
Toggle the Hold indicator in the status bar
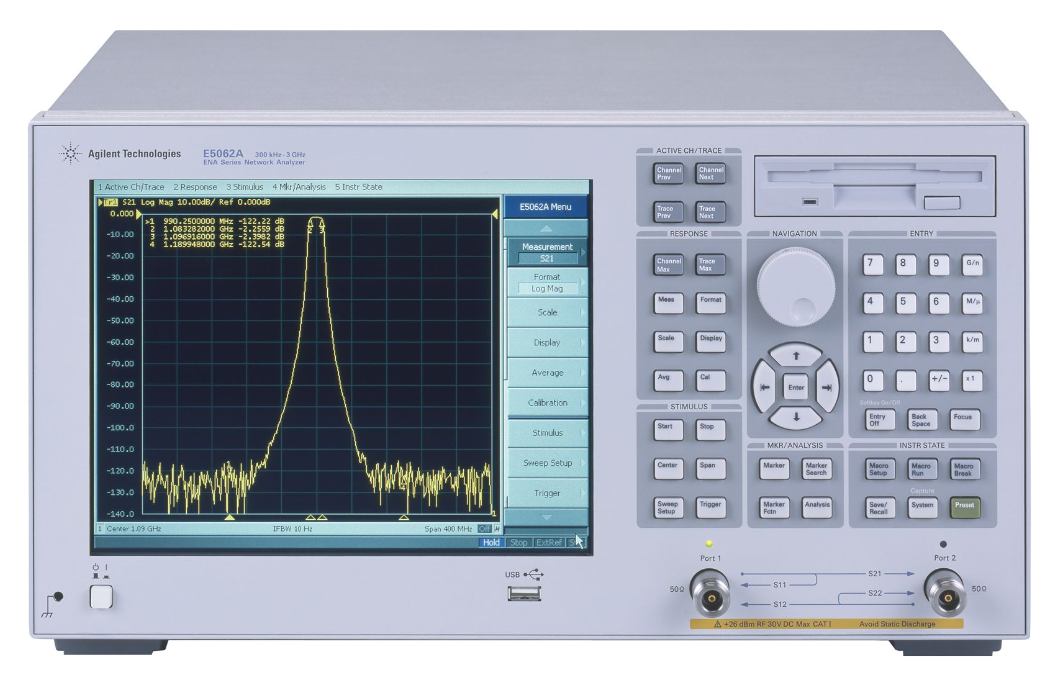(x=491, y=540)
